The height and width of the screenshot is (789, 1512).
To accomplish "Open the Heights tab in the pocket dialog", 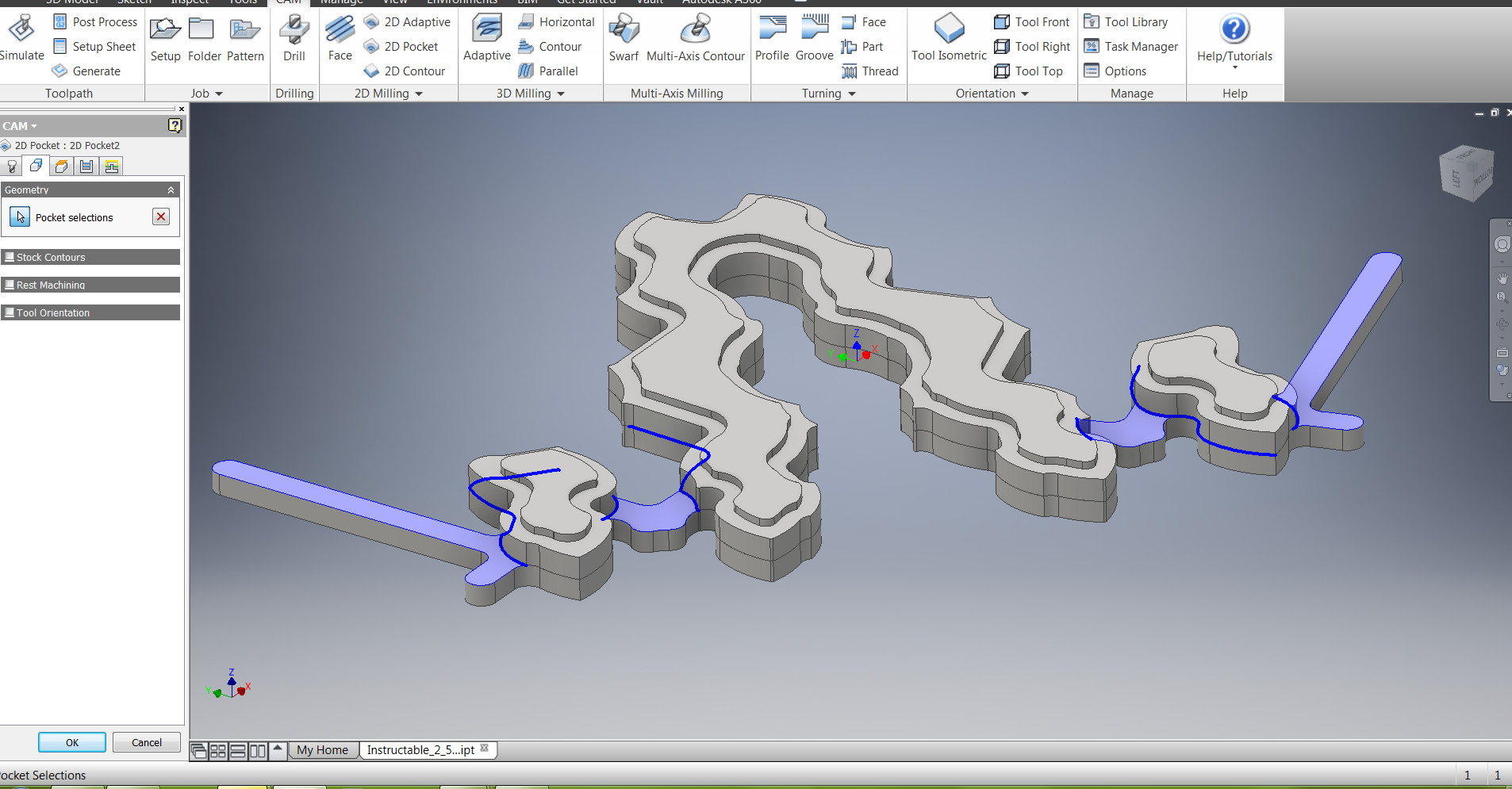I will click(61, 167).
